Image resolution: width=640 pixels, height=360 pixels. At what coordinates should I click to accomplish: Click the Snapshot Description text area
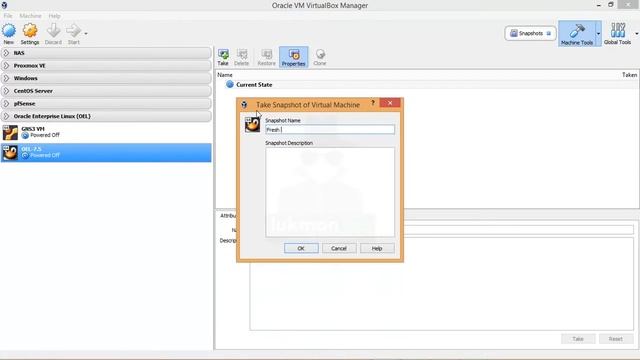330,192
